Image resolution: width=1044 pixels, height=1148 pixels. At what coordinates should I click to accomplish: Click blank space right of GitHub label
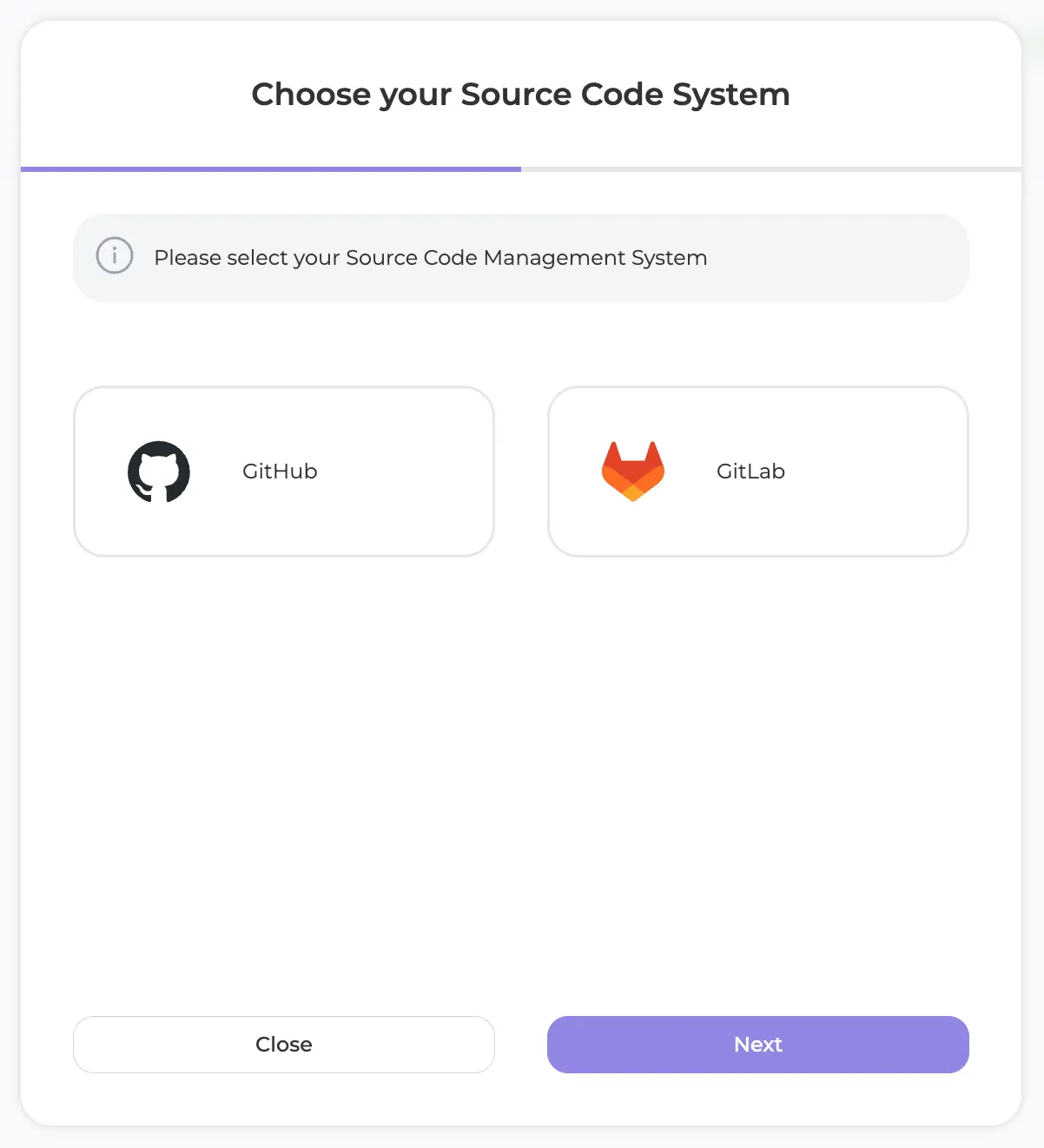coord(408,472)
